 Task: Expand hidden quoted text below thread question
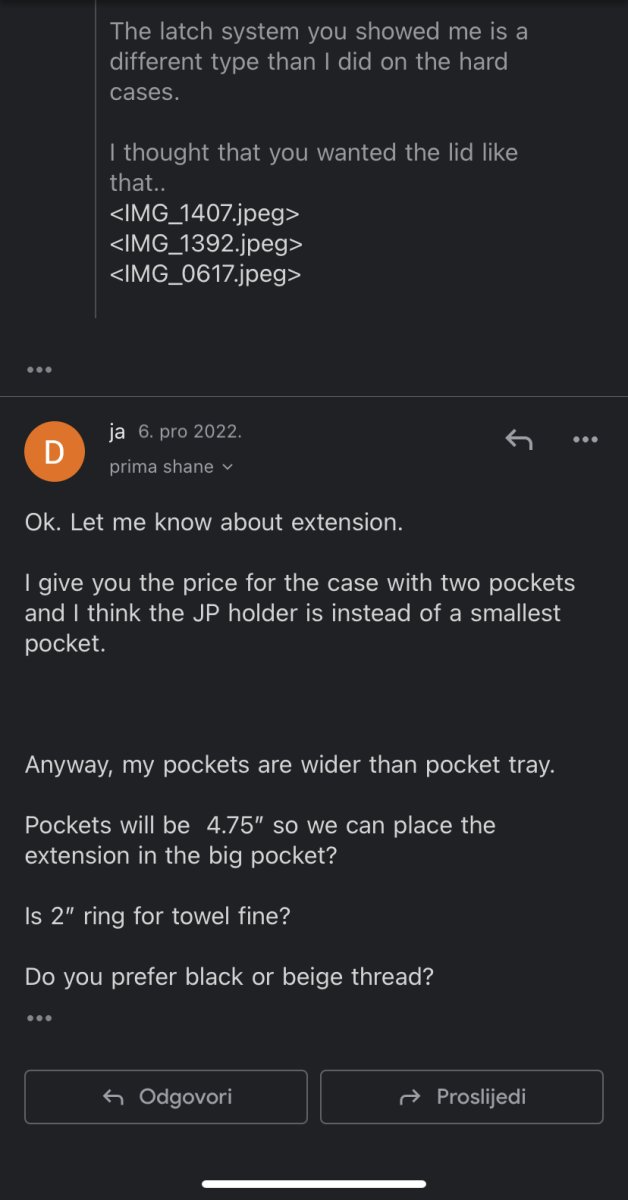[x=38, y=1018]
